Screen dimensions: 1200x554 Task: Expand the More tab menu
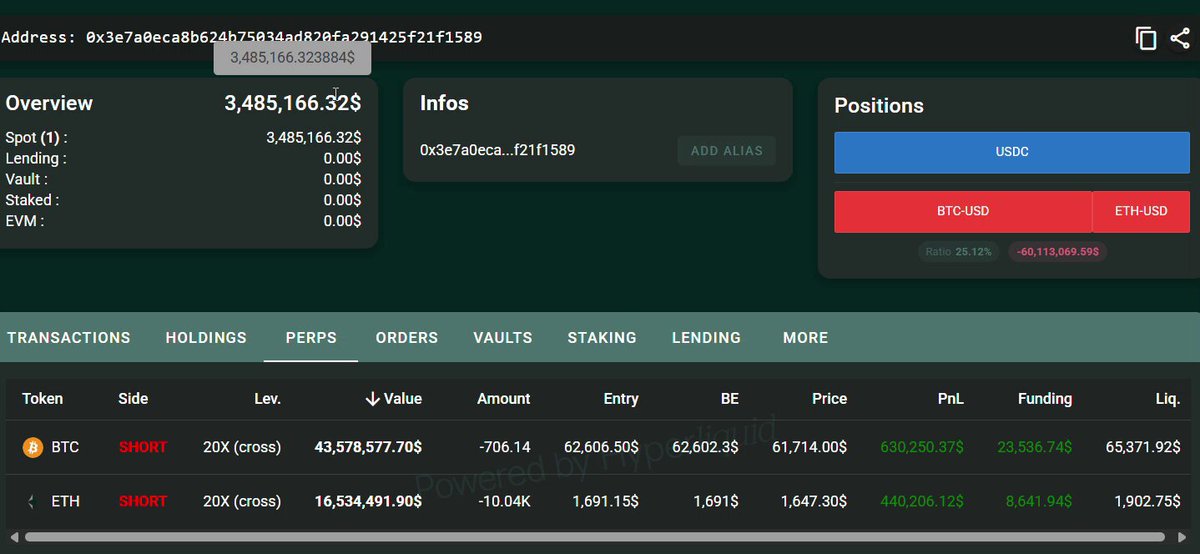(806, 338)
